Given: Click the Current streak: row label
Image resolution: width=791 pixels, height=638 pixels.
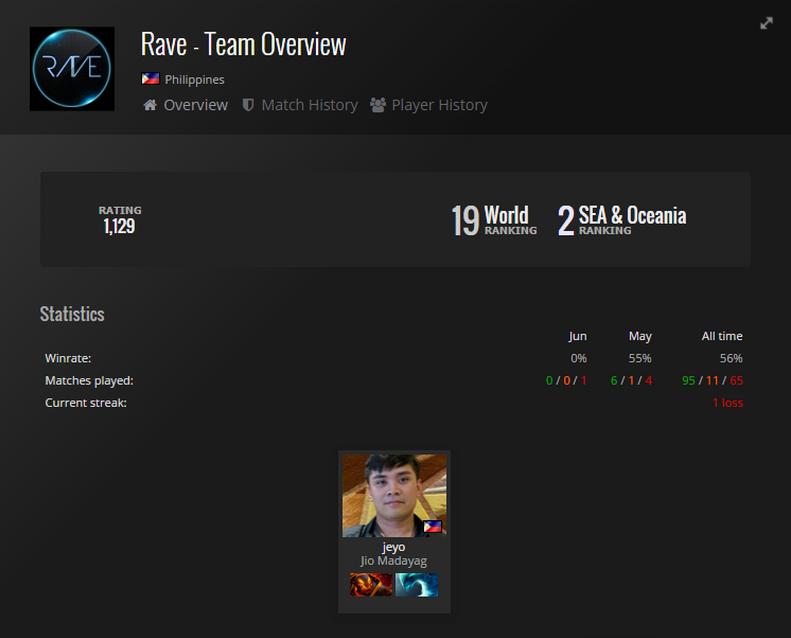Looking at the screenshot, I should [86, 402].
